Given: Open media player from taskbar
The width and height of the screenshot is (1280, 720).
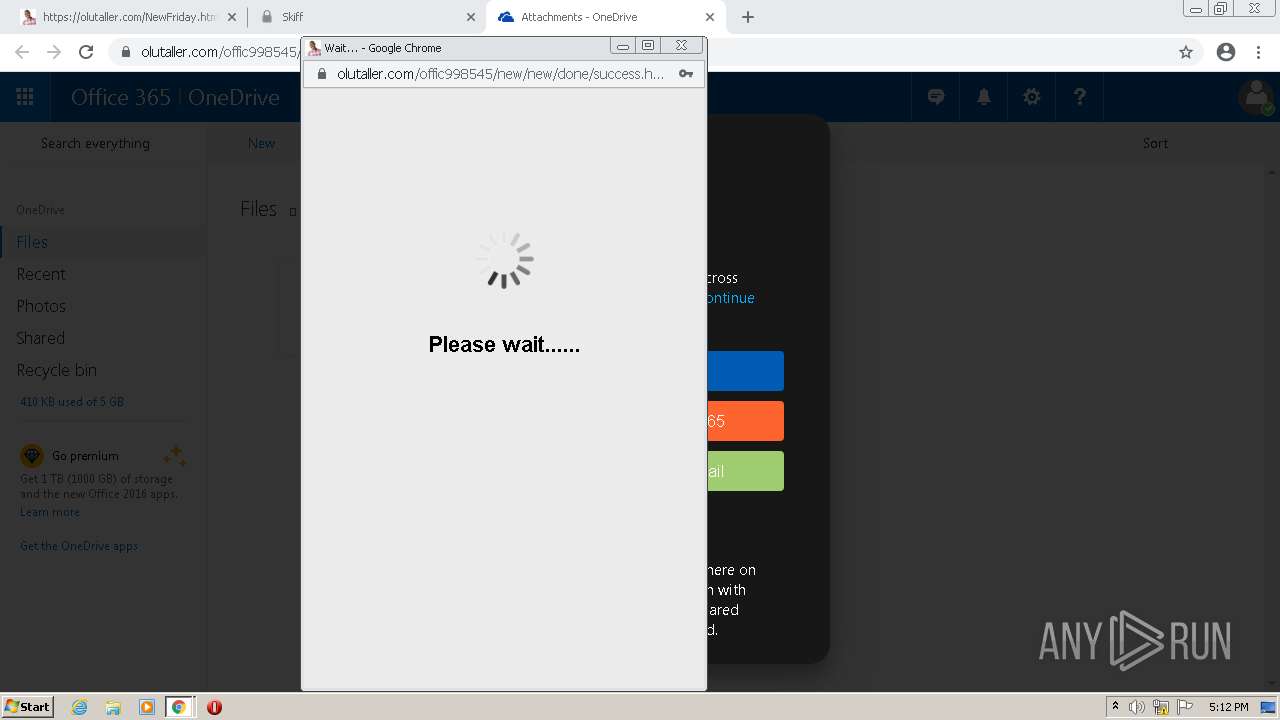Looking at the screenshot, I should pos(146,707).
